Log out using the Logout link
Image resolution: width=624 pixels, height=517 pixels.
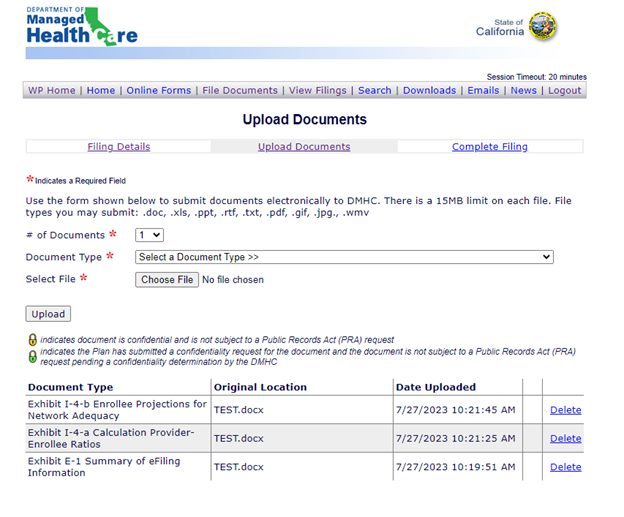click(x=564, y=90)
